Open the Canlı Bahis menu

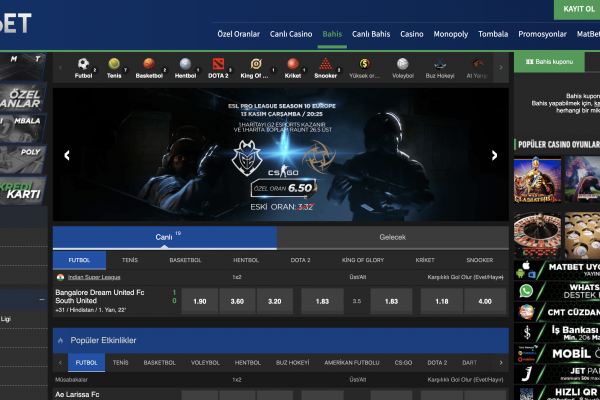[x=371, y=34]
